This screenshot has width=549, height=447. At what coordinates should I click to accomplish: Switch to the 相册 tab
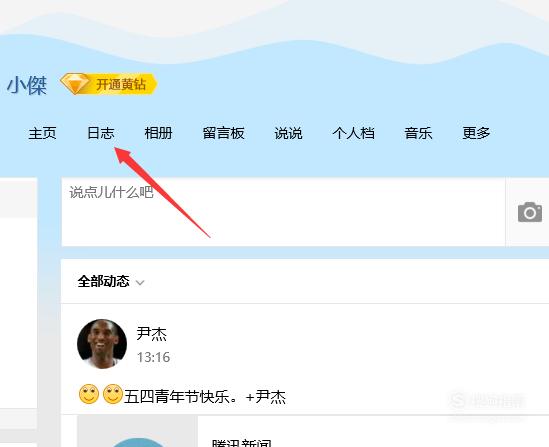[x=158, y=133]
